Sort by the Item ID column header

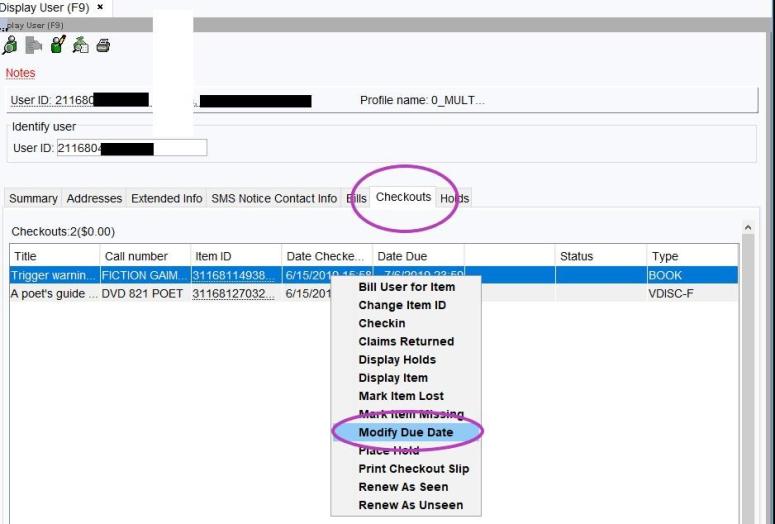(236, 256)
